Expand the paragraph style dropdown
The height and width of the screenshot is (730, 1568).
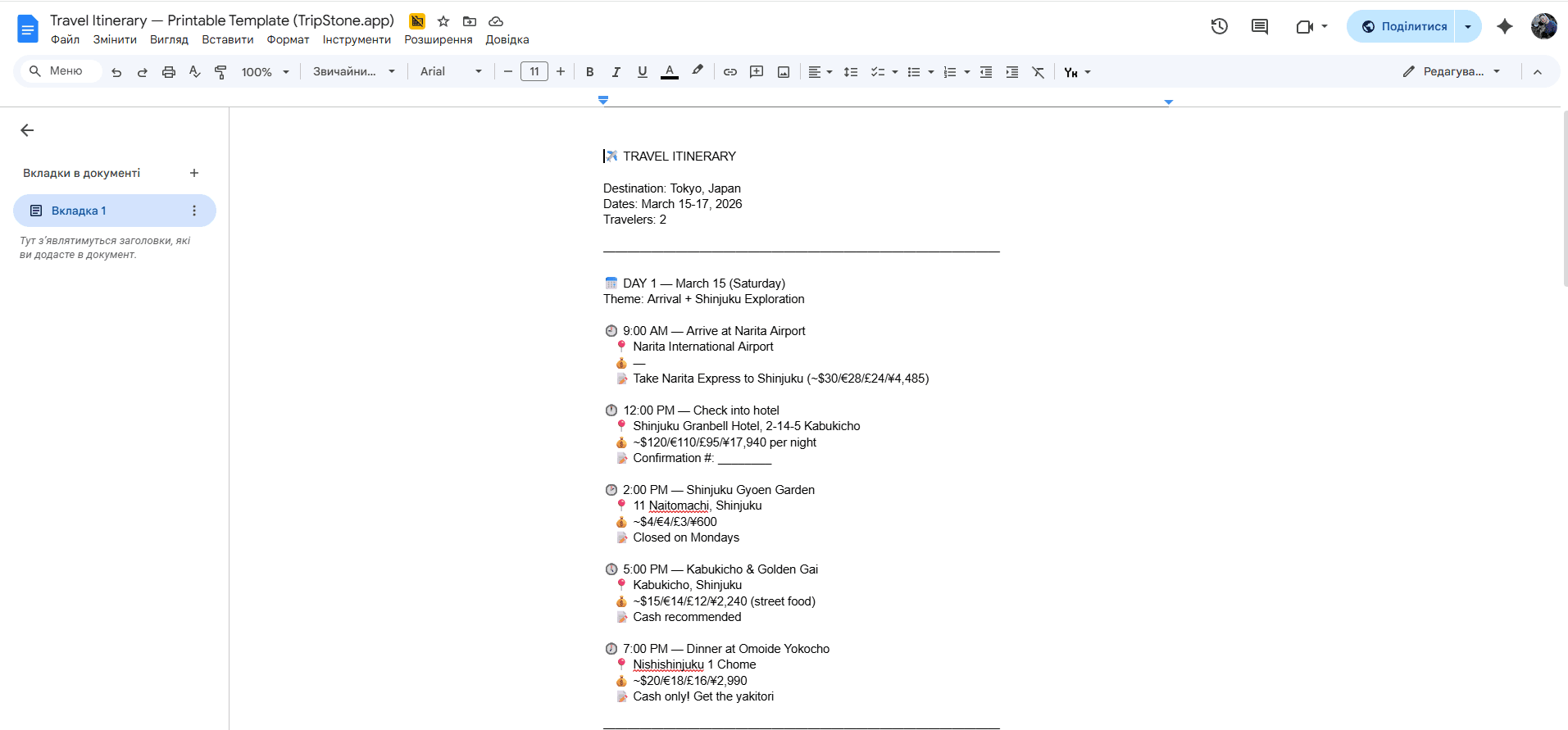tap(353, 72)
